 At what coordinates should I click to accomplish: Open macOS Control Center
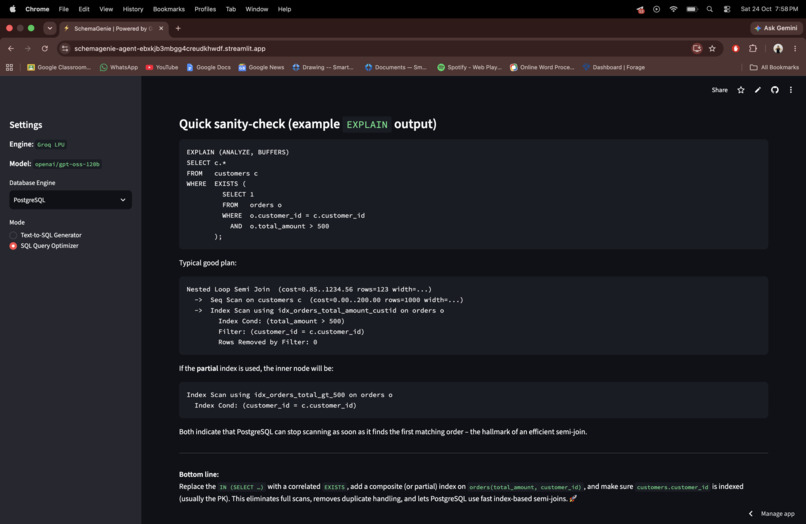pyautogui.click(x=727, y=9)
